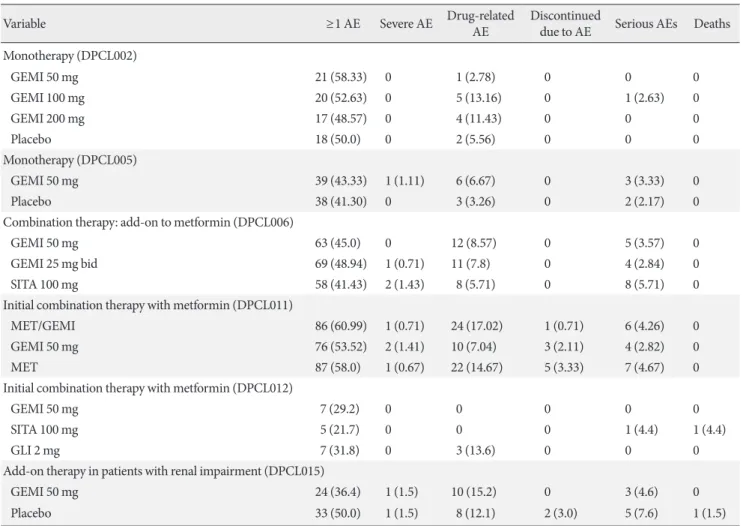The image size is (749, 526).
Task: Select the value "24 (36.4)"
Action: [x=337, y=492]
